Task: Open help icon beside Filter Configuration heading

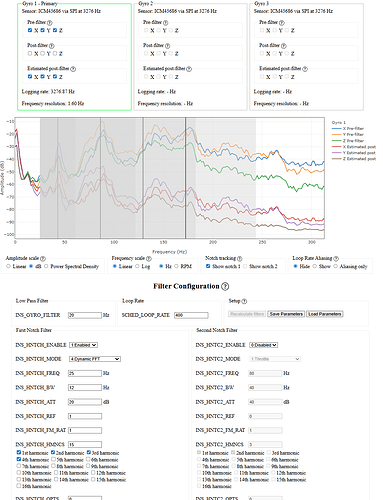Action: pyautogui.click(x=225, y=286)
